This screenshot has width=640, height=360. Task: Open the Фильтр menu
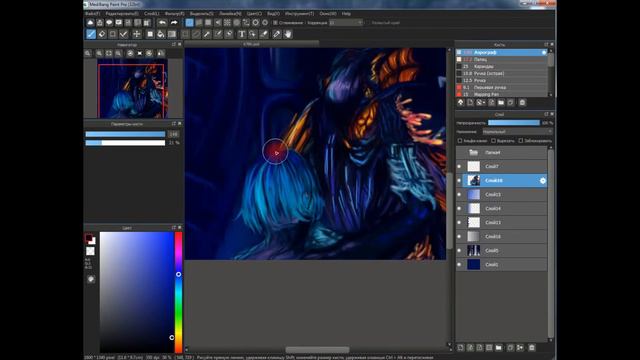[175, 13]
